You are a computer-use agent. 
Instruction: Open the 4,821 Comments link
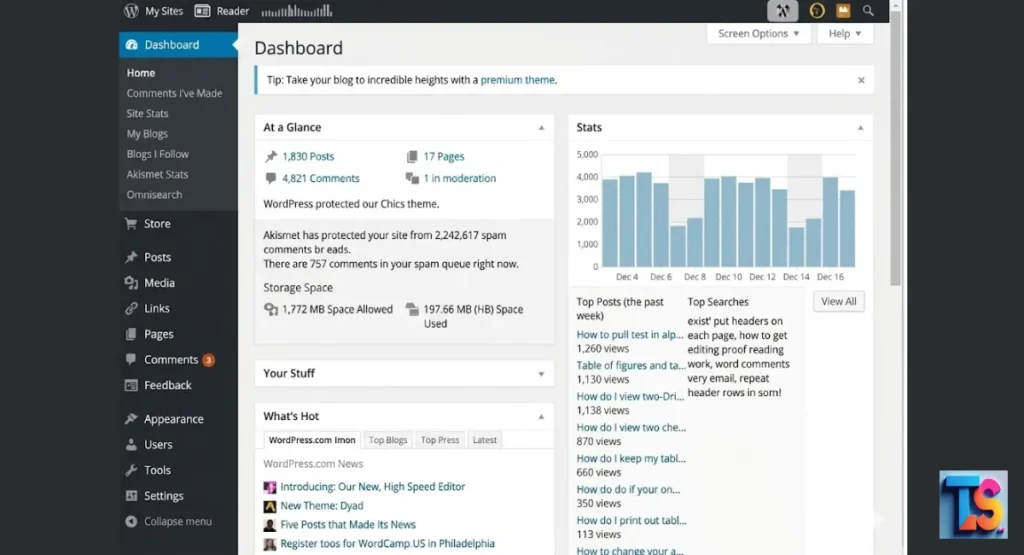click(x=321, y=178)
